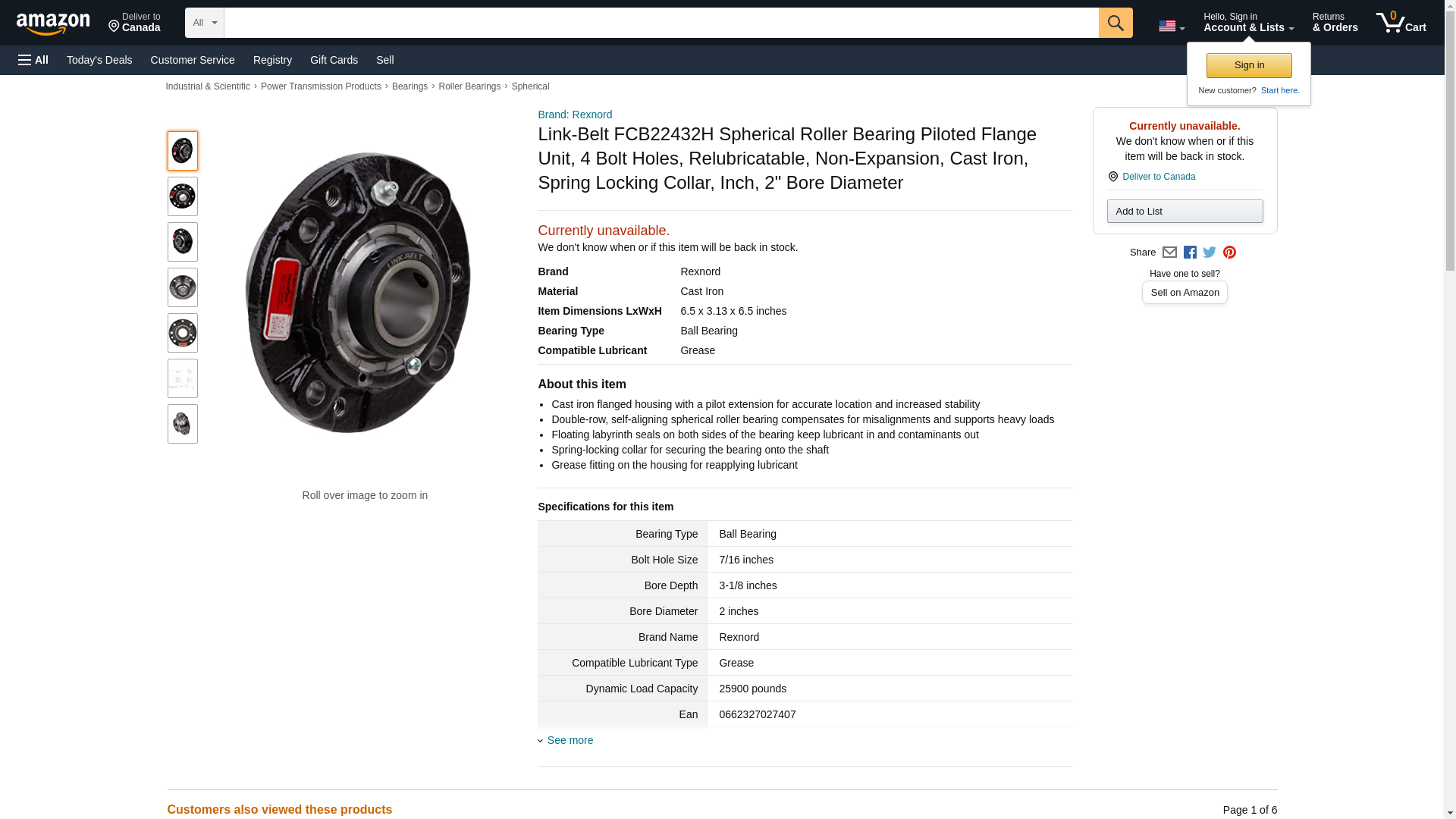
Task: Open the All hamburger menu
Action: (x=33, y=60)
